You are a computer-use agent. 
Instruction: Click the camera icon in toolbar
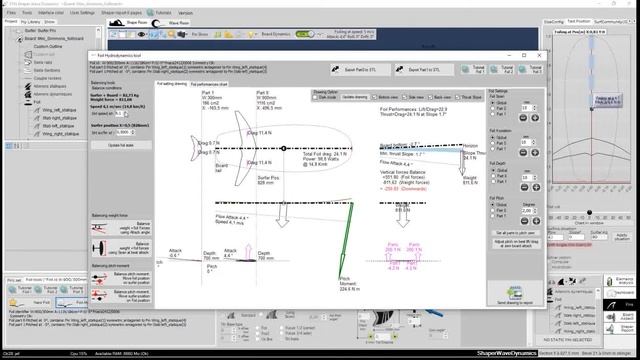pyautogui.click(x=181, y=34)
